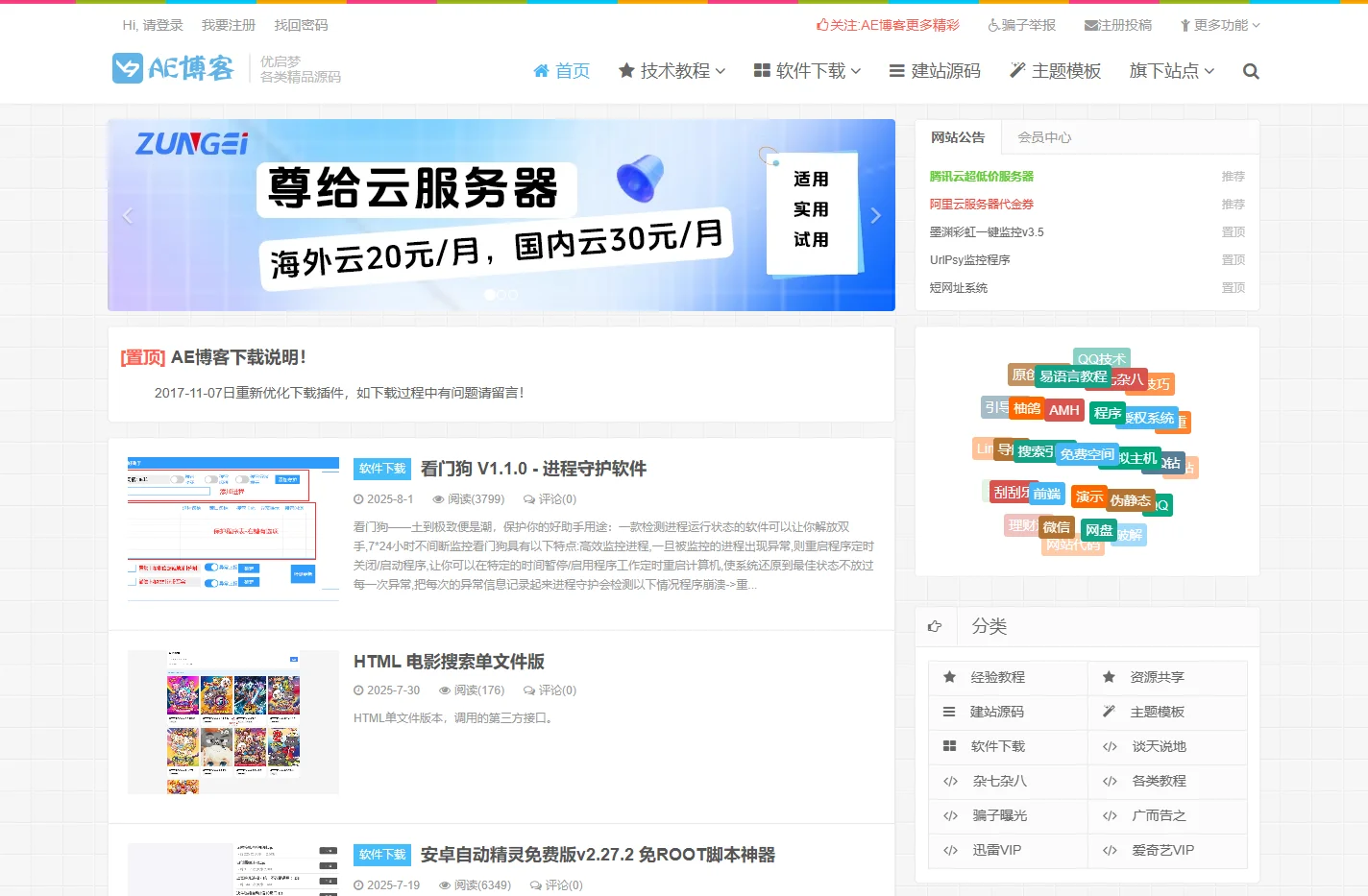
Task: Open 资源共享 category with star icon
Action: (x=1167, y=678)
